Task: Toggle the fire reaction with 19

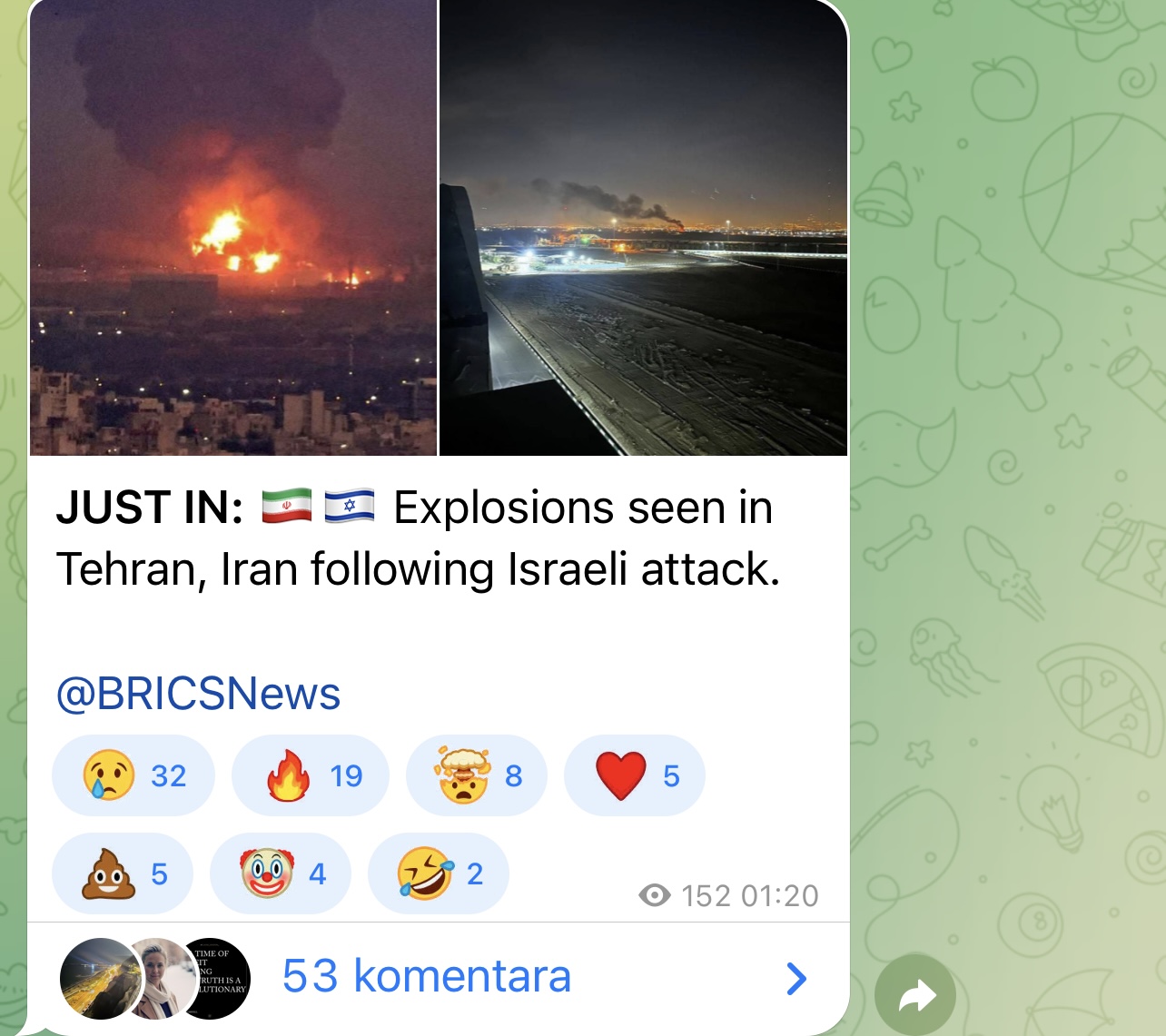Action: pyautogui.click(x=311, y=775)
